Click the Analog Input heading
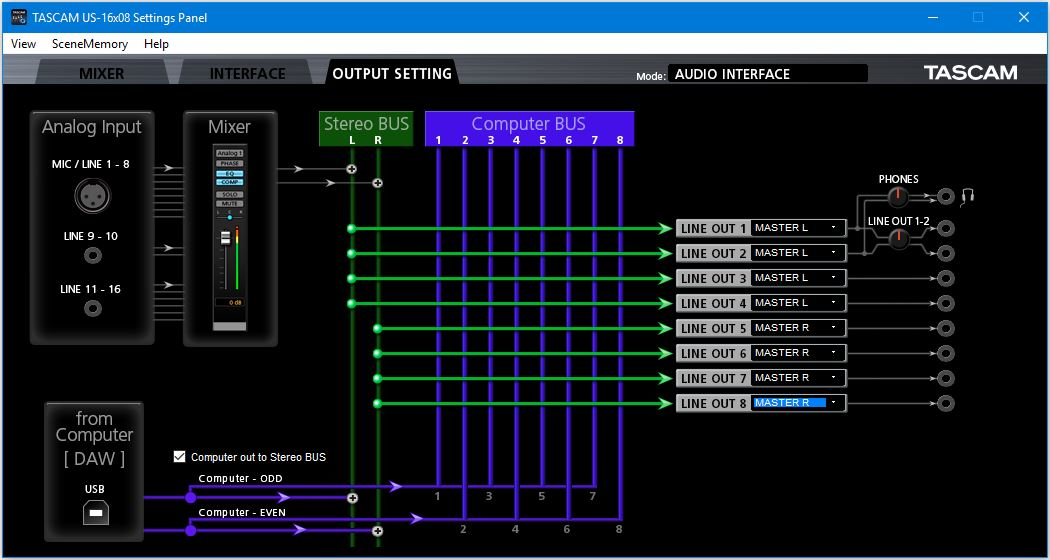This screenshot has width=1050, height=560. [x=92, y=127]
